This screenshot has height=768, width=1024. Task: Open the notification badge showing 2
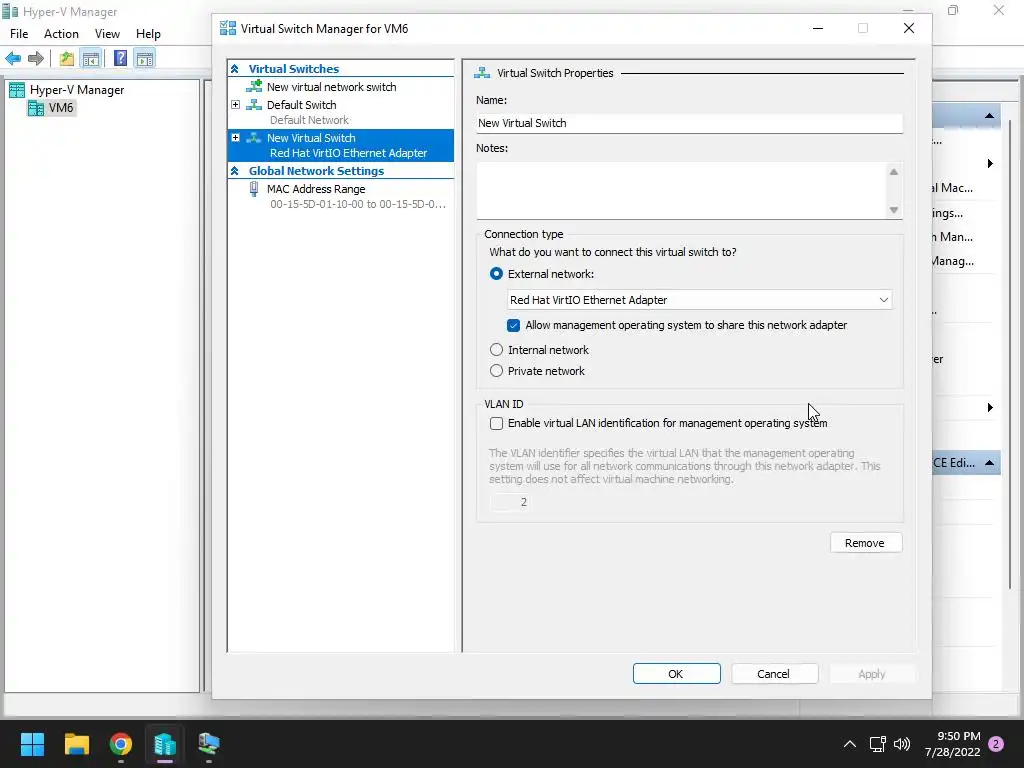pos(996,744)
